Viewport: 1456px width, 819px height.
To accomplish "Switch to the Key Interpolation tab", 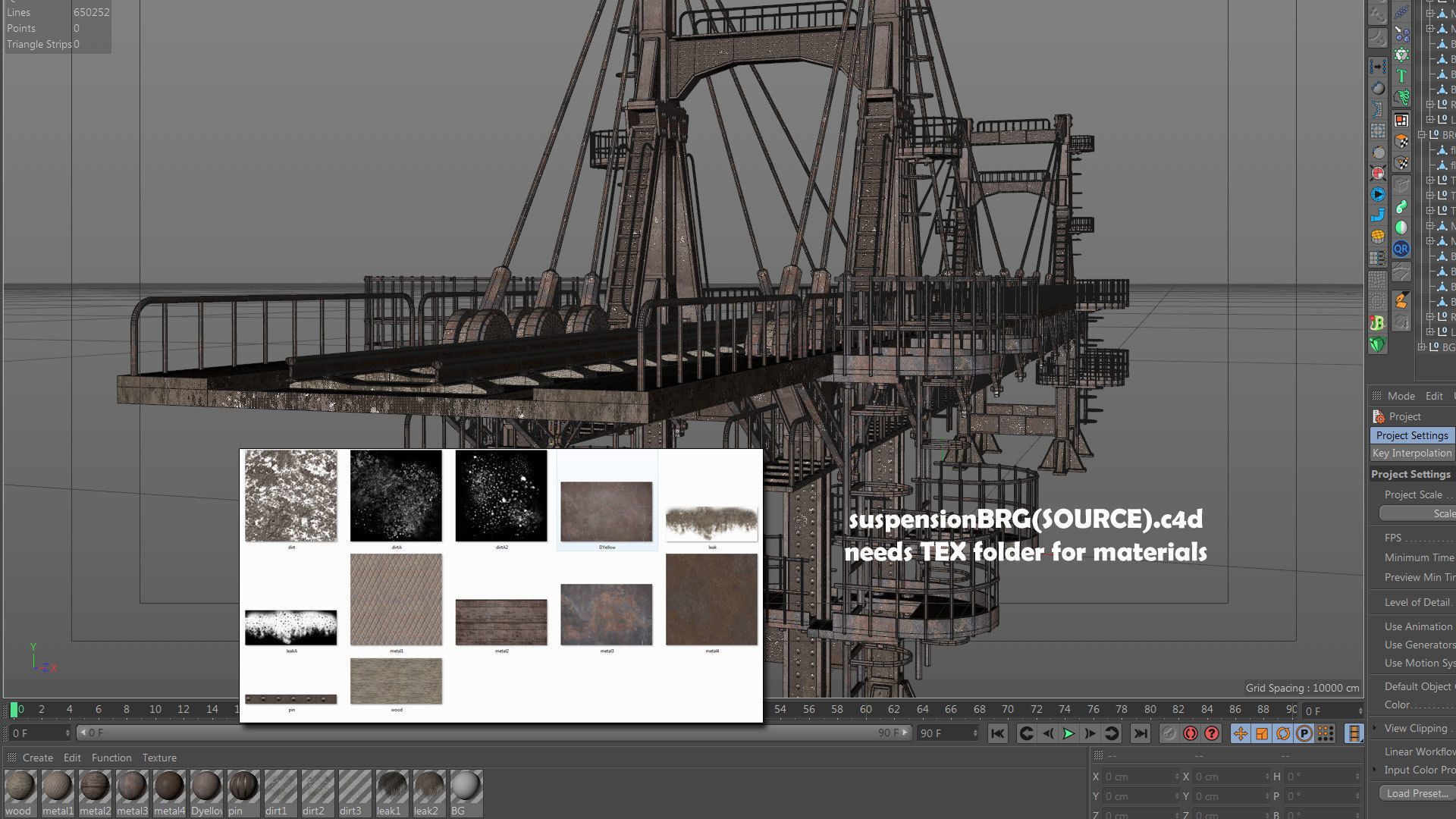I will [1412, 453].
